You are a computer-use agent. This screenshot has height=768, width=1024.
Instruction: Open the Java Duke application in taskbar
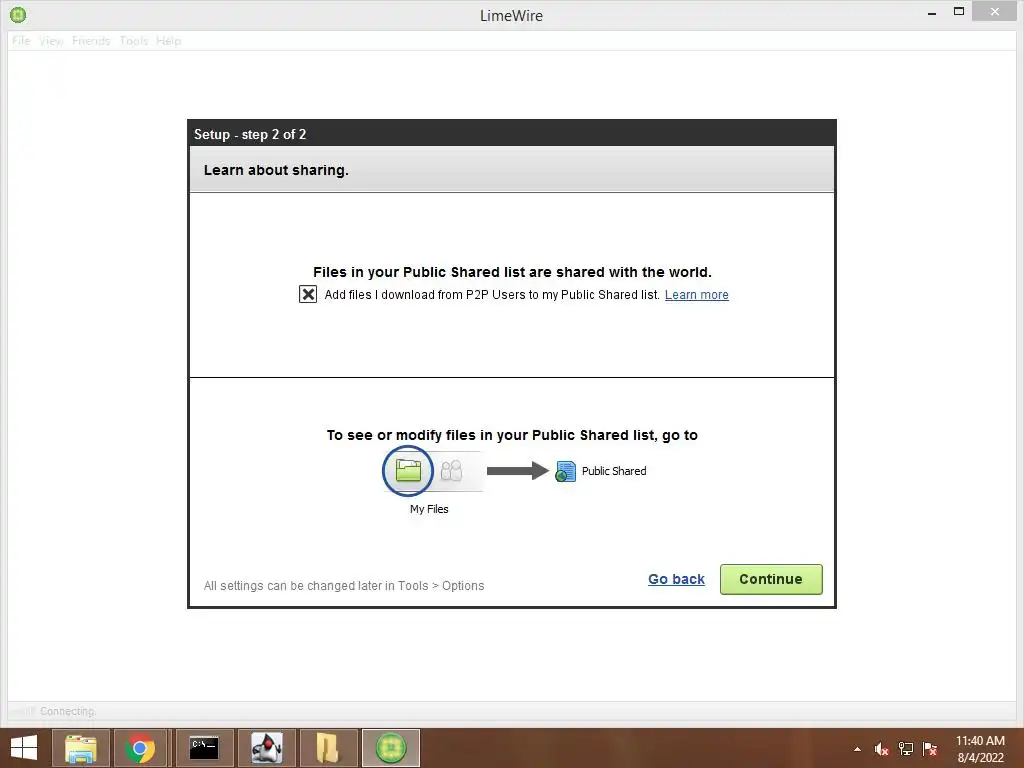point(267,748)
